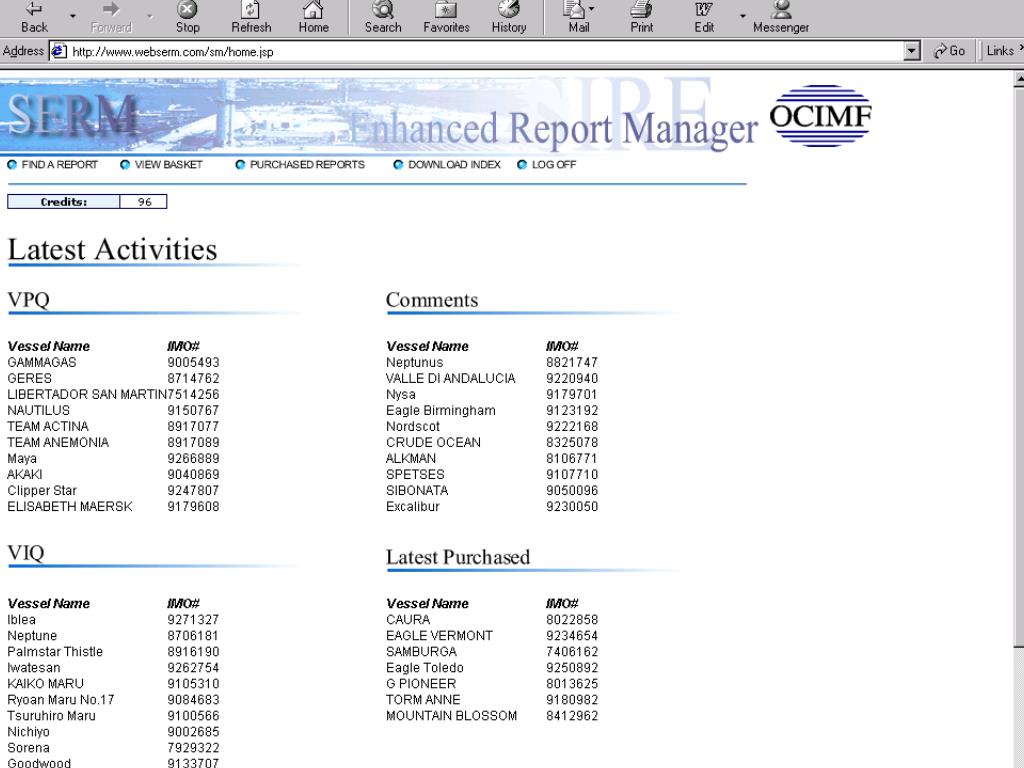Select CAURA in Latest Purchased
The image size is (1024, 768).
(x=408, y=620)
